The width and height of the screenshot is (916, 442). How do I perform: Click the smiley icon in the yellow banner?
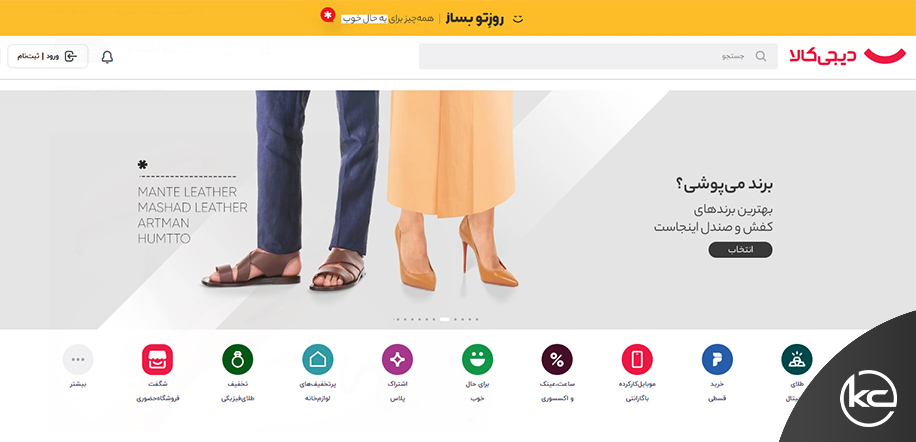pyautogui.click(x=518, y=19)
